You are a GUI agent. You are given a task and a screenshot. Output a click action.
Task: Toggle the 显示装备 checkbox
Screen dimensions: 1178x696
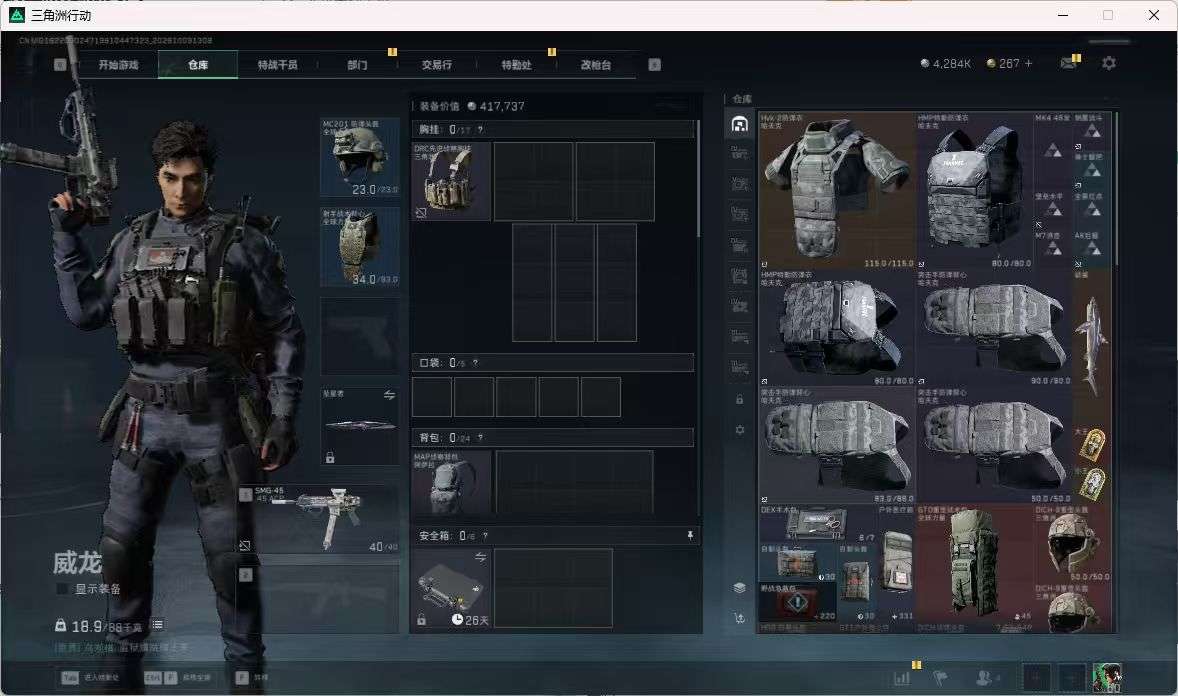pyautogui.click(x=62, y=589)
